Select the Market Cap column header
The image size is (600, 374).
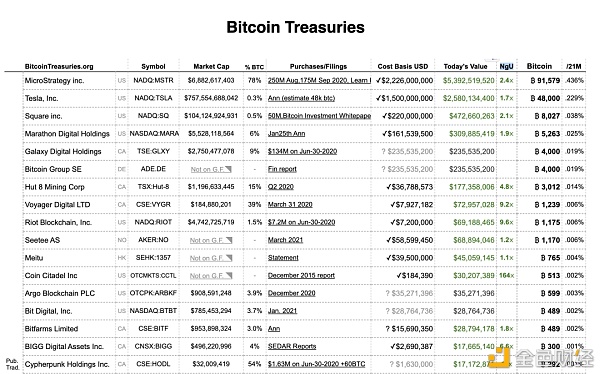211,66
